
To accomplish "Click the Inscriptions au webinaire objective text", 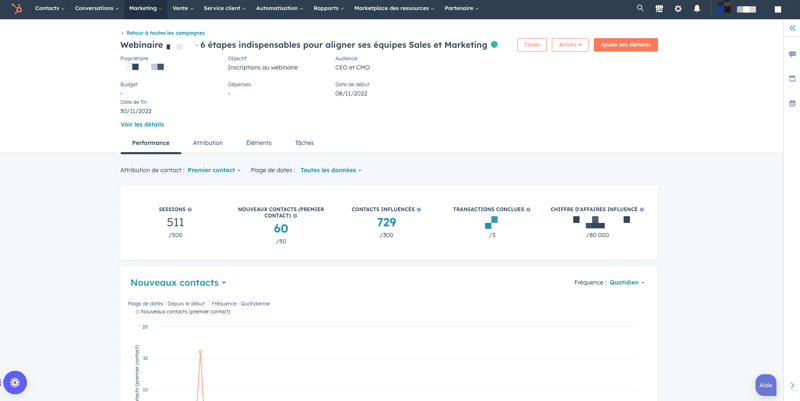I will pos(262,67).
